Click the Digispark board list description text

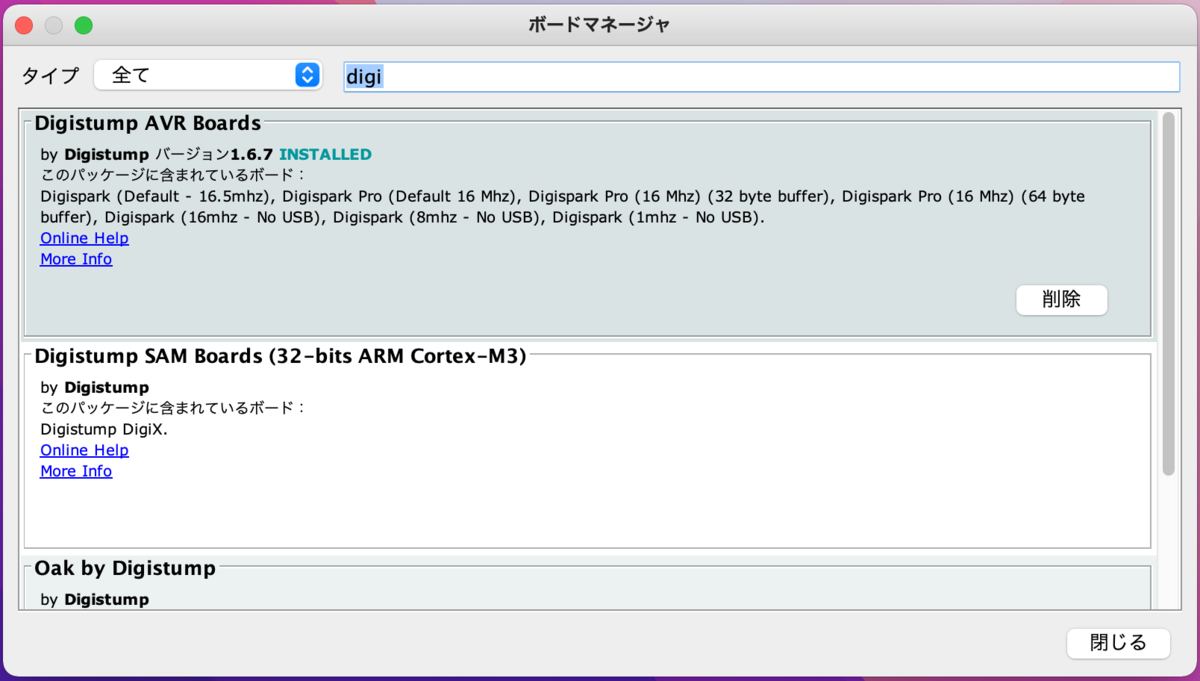coord(563,206)
